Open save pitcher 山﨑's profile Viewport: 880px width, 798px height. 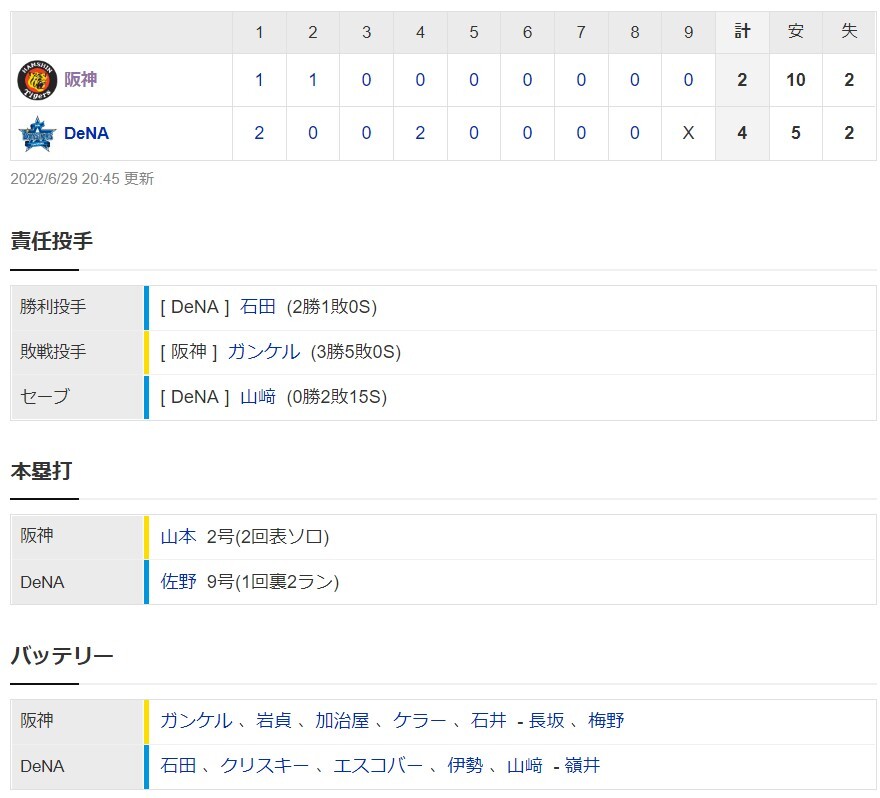pos(258,397)
